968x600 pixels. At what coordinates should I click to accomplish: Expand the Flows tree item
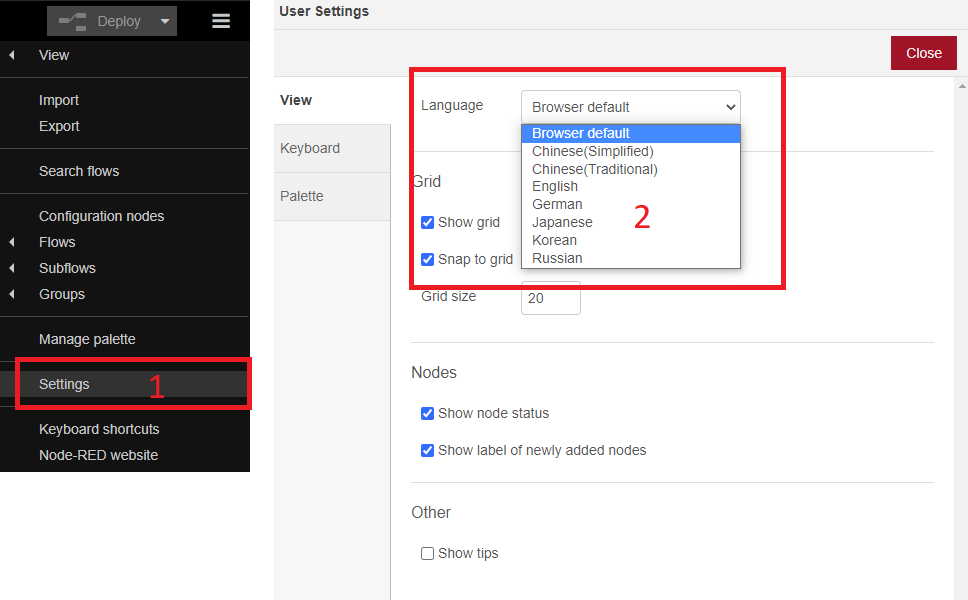[13, 241]
